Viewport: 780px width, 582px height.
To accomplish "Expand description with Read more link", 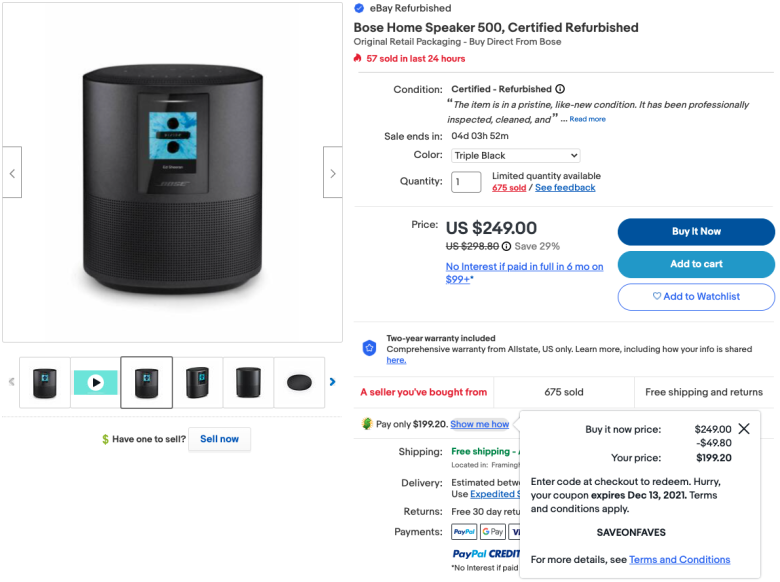I will (x=587, y=119).
